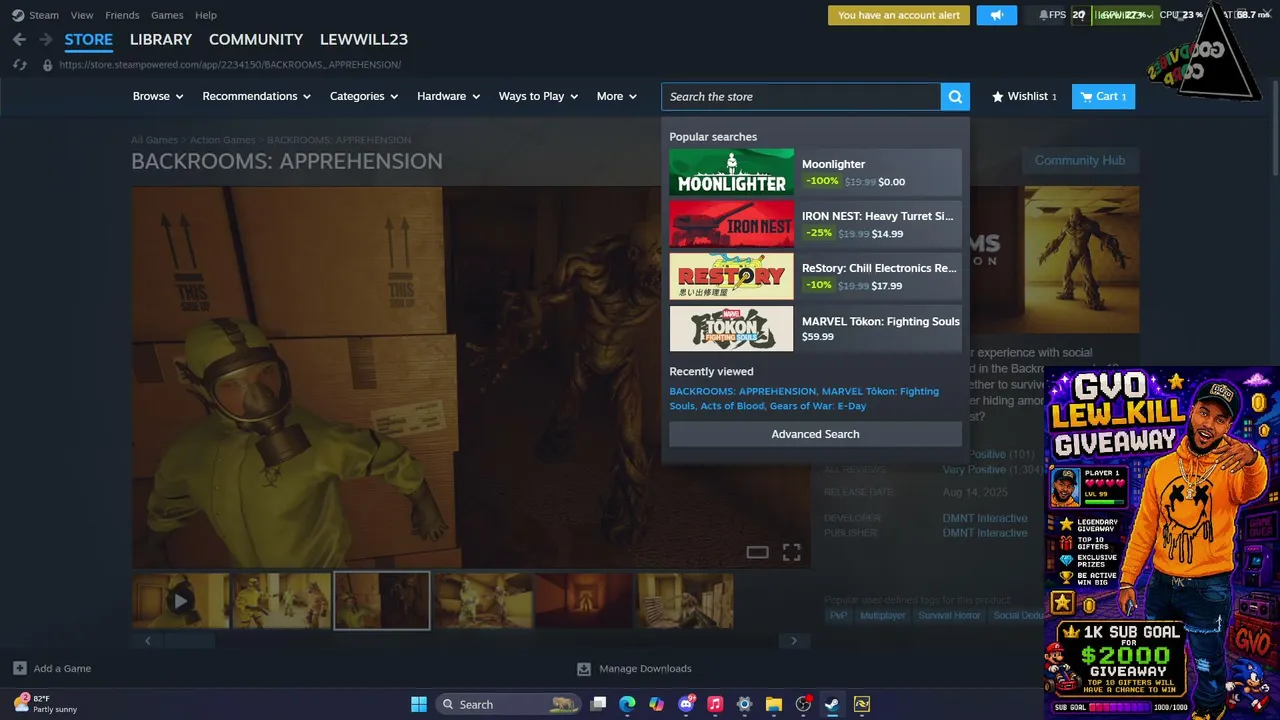Click the Add a Game plus icon

pos(20,668)
